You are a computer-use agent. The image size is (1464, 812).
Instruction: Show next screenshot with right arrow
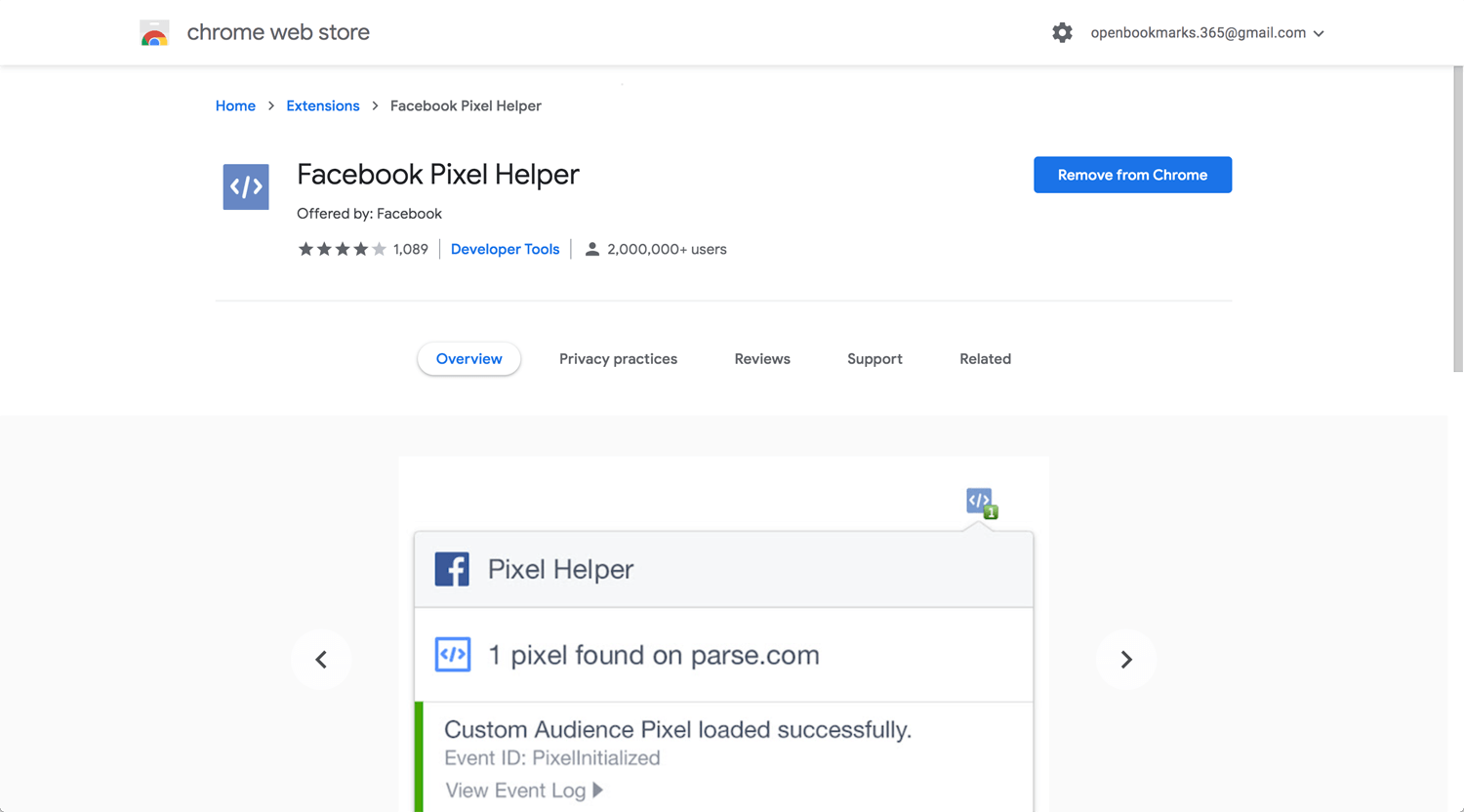coord(1125,660)
